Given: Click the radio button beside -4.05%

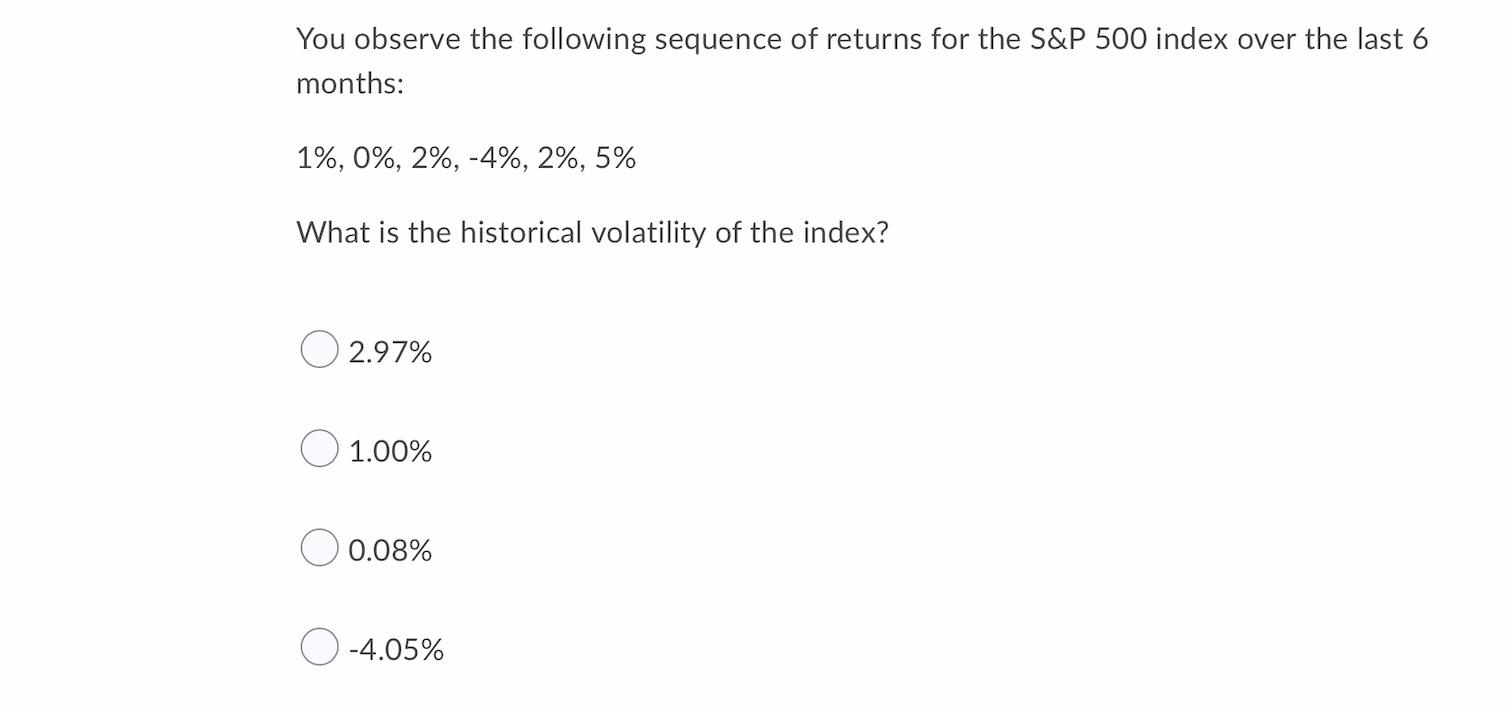Looking at the screenshot, I should tap(319, 647).
